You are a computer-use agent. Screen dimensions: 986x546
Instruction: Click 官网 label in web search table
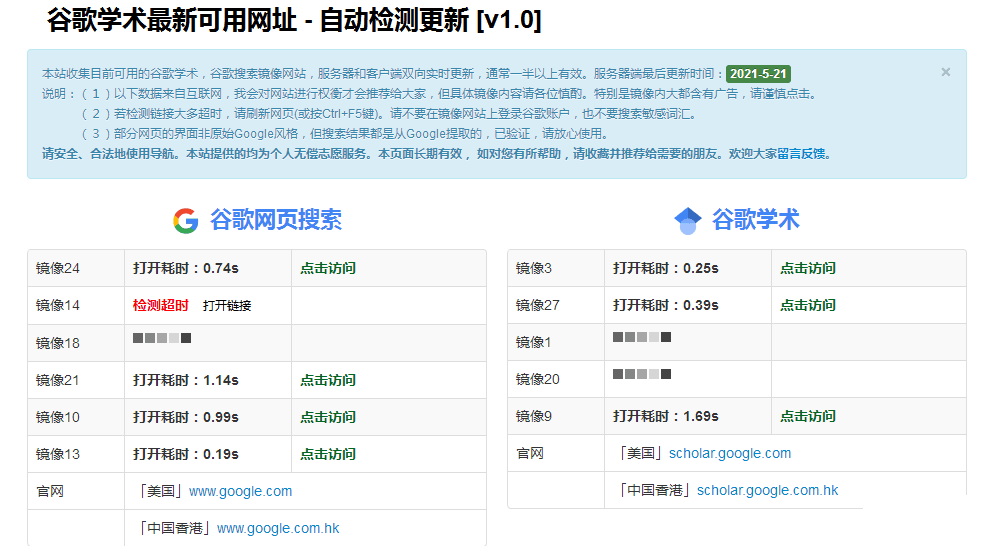point(50,492)
